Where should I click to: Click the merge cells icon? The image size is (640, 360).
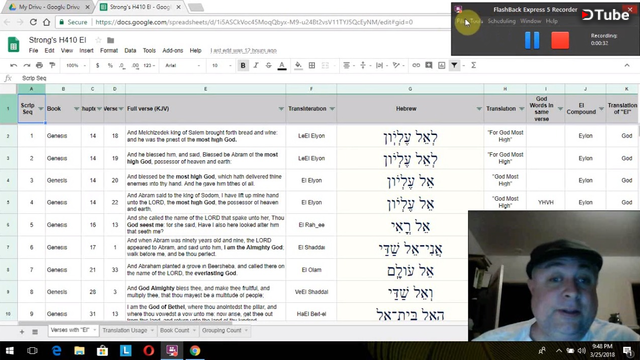coord(325,65)
